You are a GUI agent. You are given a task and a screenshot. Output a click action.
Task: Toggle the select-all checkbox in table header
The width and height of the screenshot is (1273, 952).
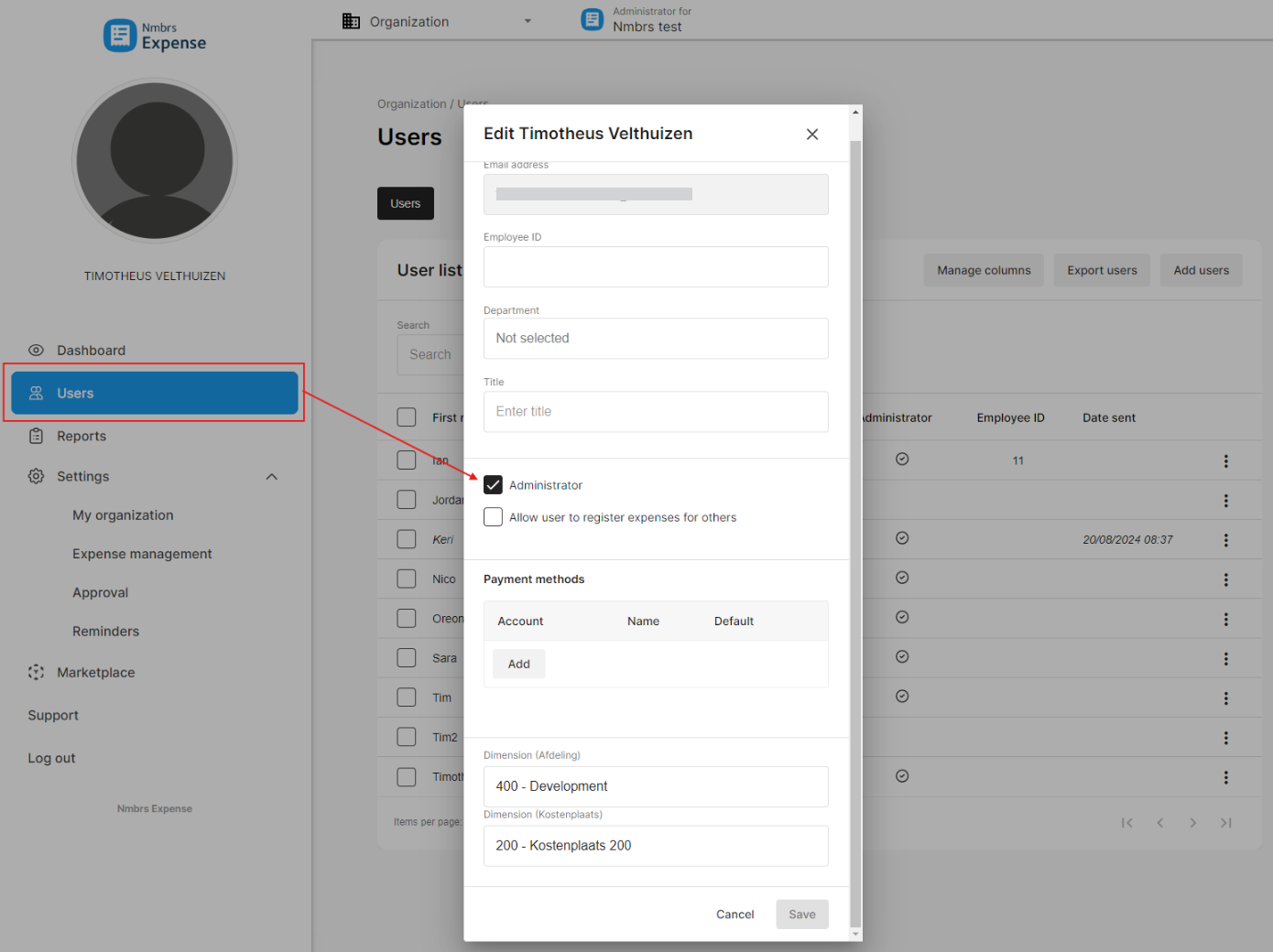click(x=407, y=417)
